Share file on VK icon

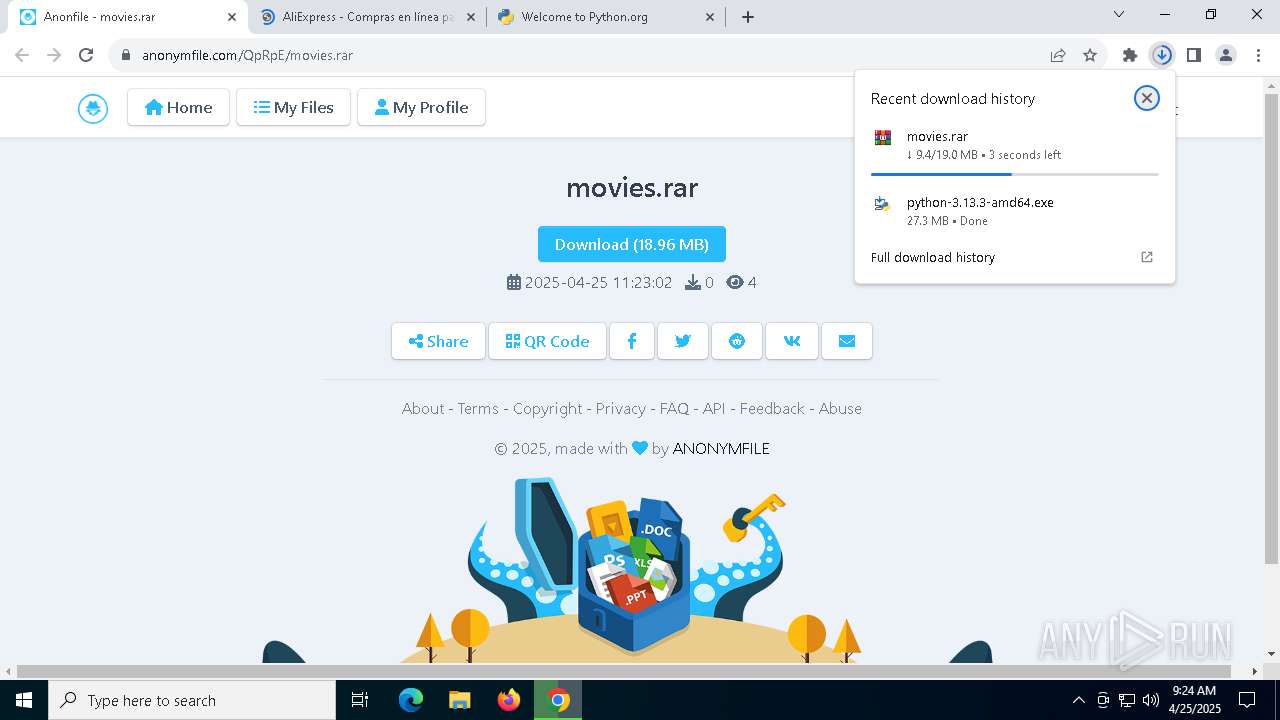792,341
